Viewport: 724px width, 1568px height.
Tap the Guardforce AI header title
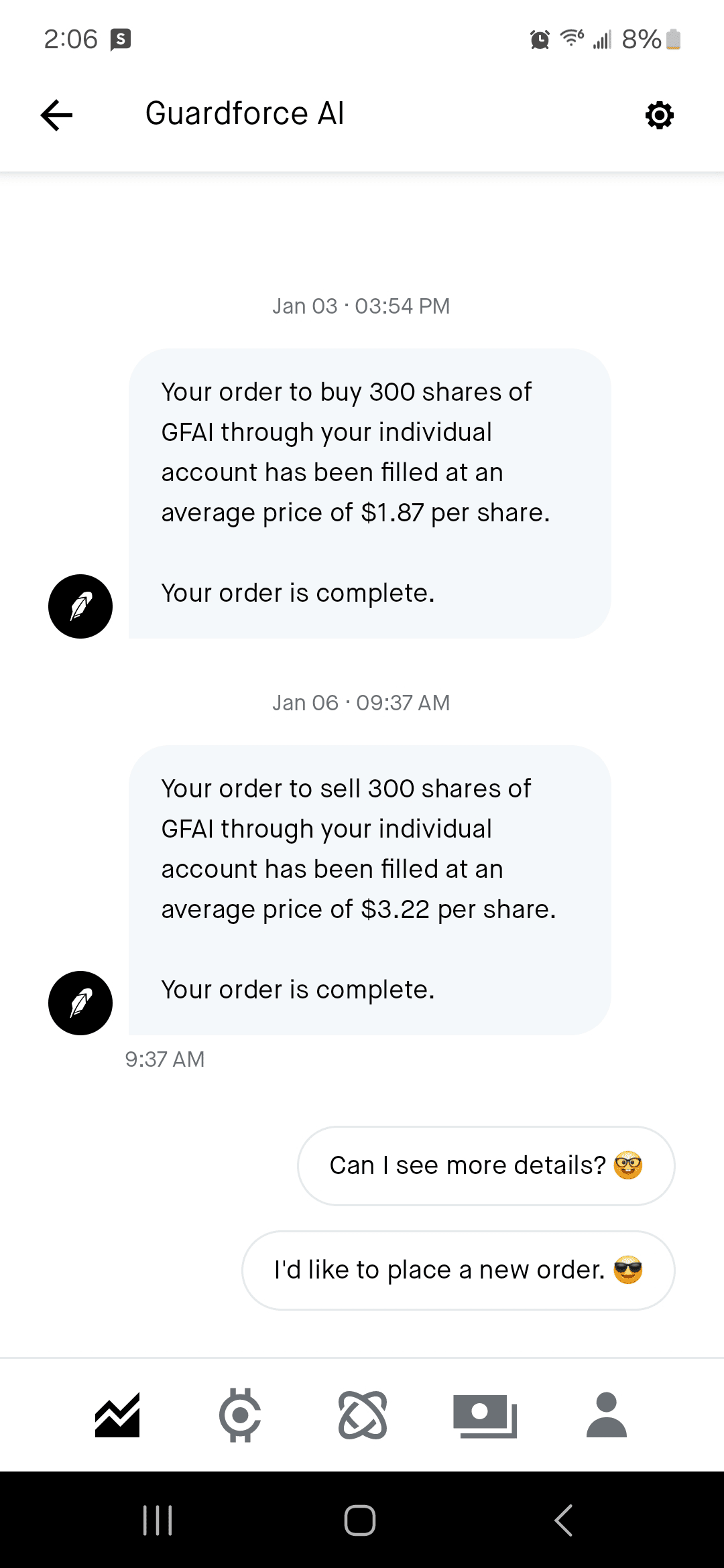point(245,113)
